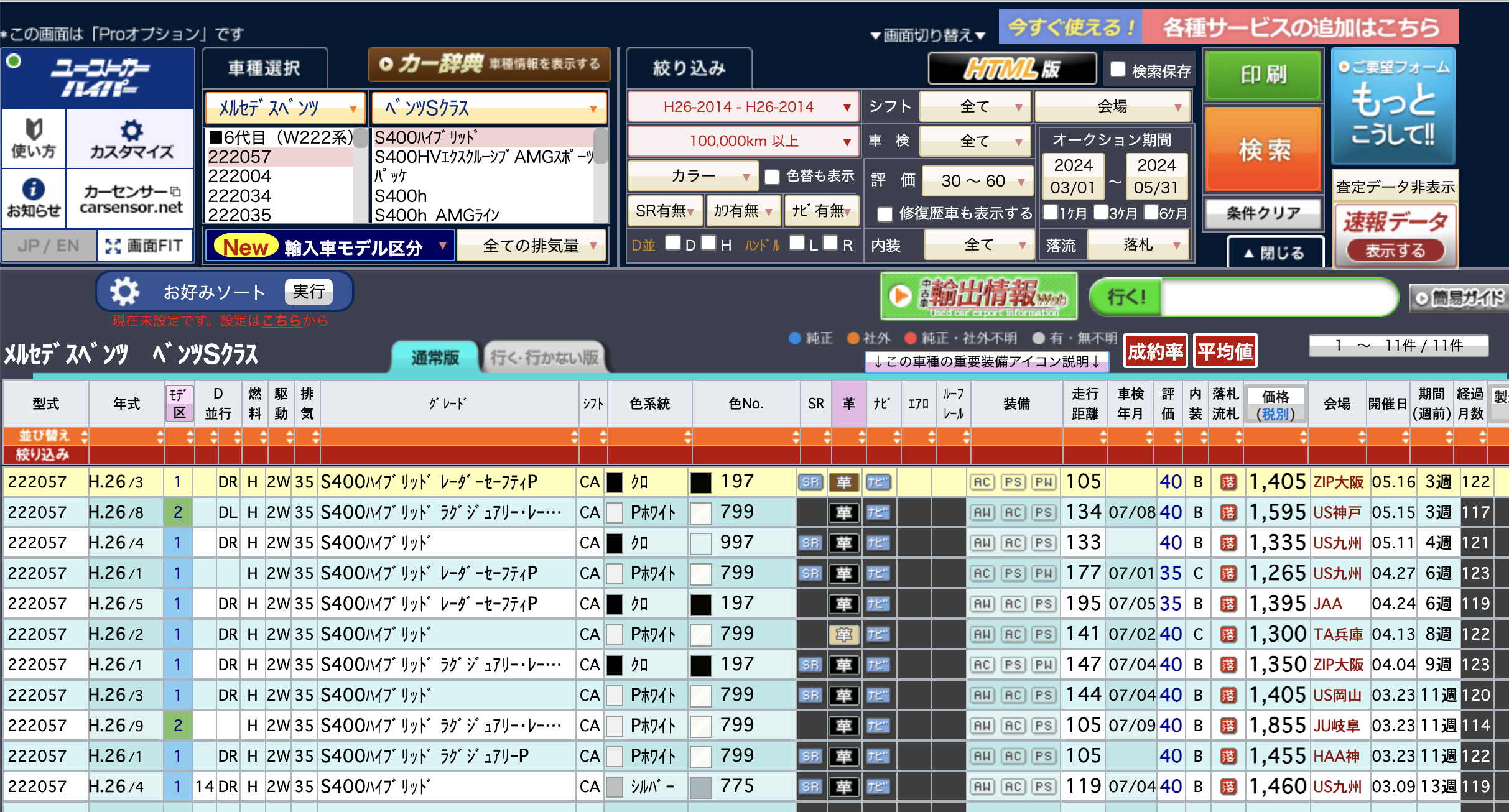Click the PW equipment icon in 1,350 row
Viewport: 1509px width, 812px height.
[1044, 665]
